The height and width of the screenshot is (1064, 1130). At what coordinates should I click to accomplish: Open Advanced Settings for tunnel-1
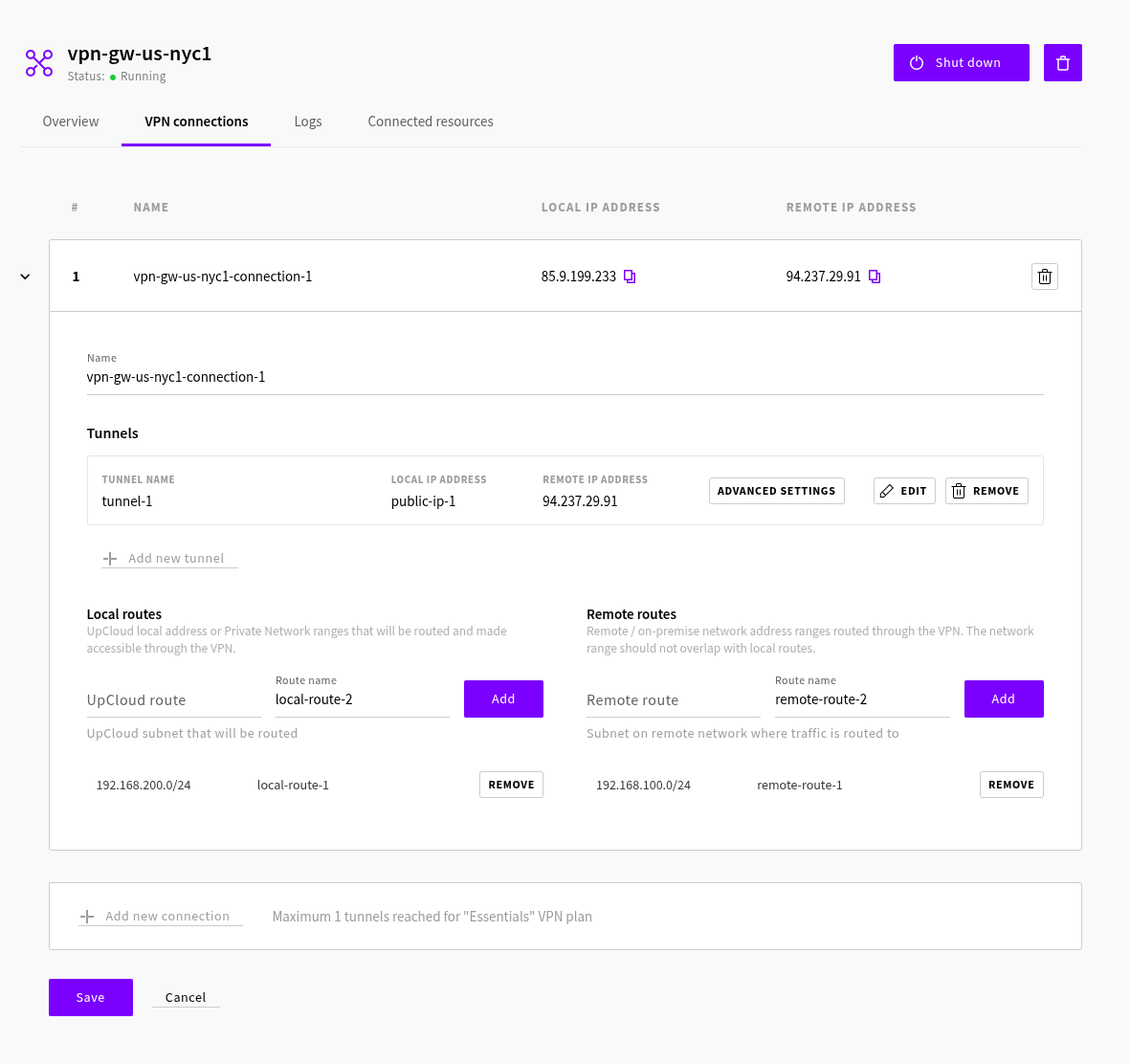(776, 491)
